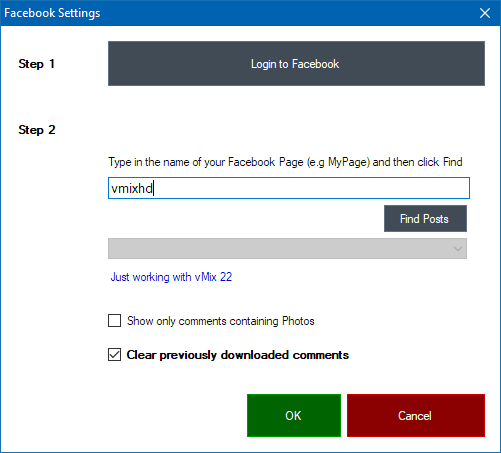The width and height of the screenshot is (501, 453).
Task: Select the Step 1 label
Action: click(x=36, y=64)
